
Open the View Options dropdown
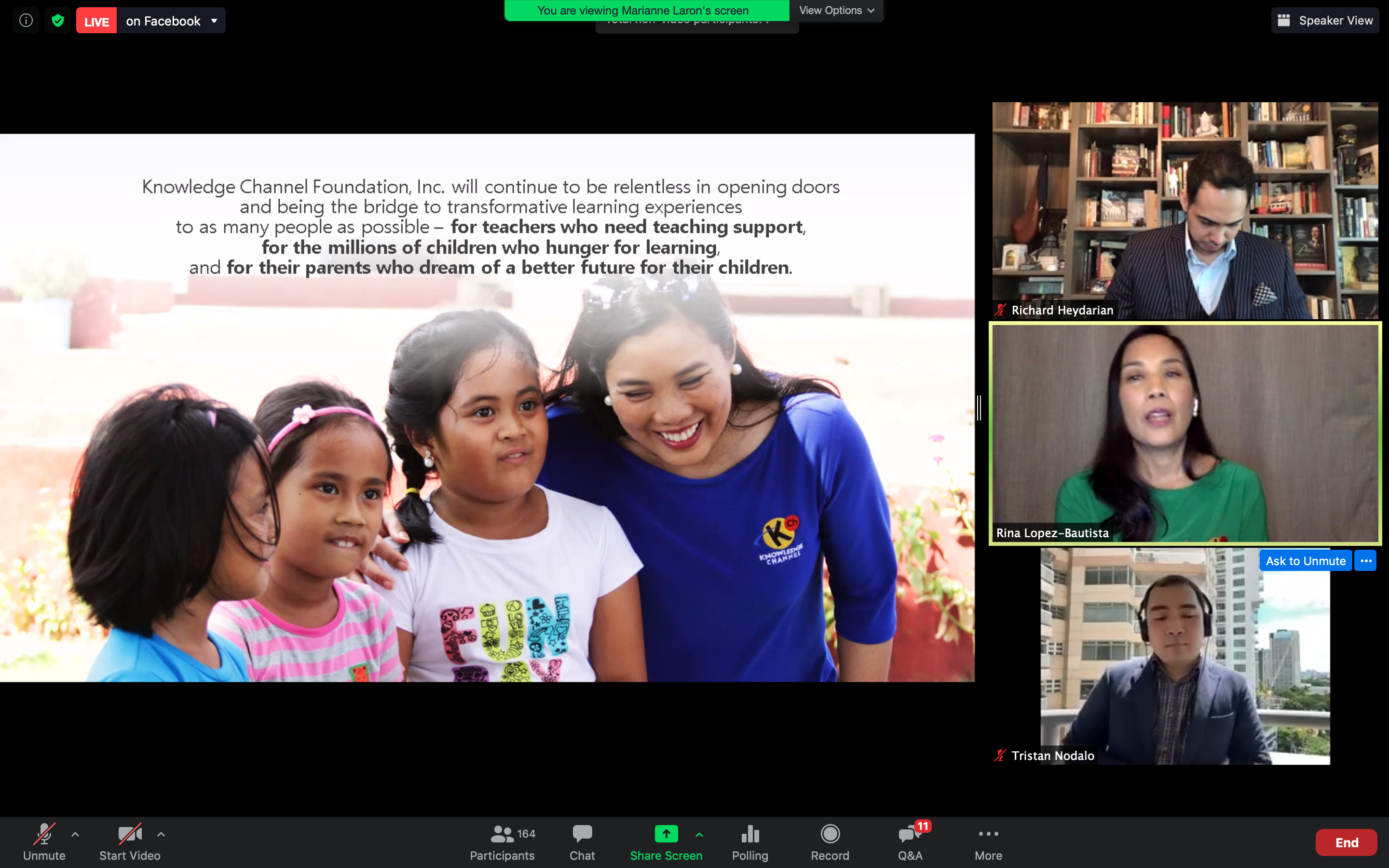click(x=836, y=10)
